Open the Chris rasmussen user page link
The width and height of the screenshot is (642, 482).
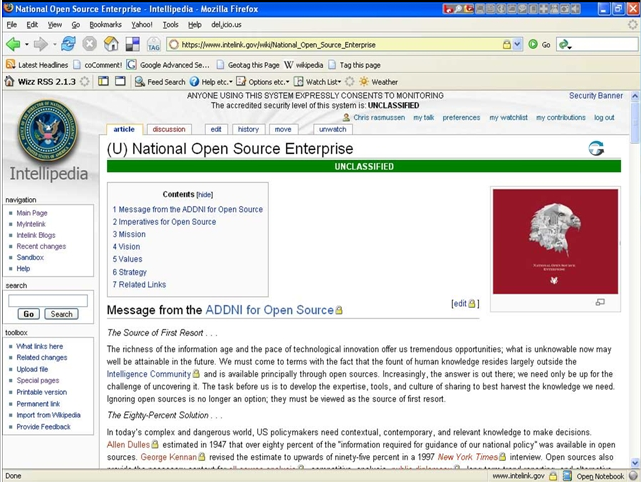[x=379, y=118]
